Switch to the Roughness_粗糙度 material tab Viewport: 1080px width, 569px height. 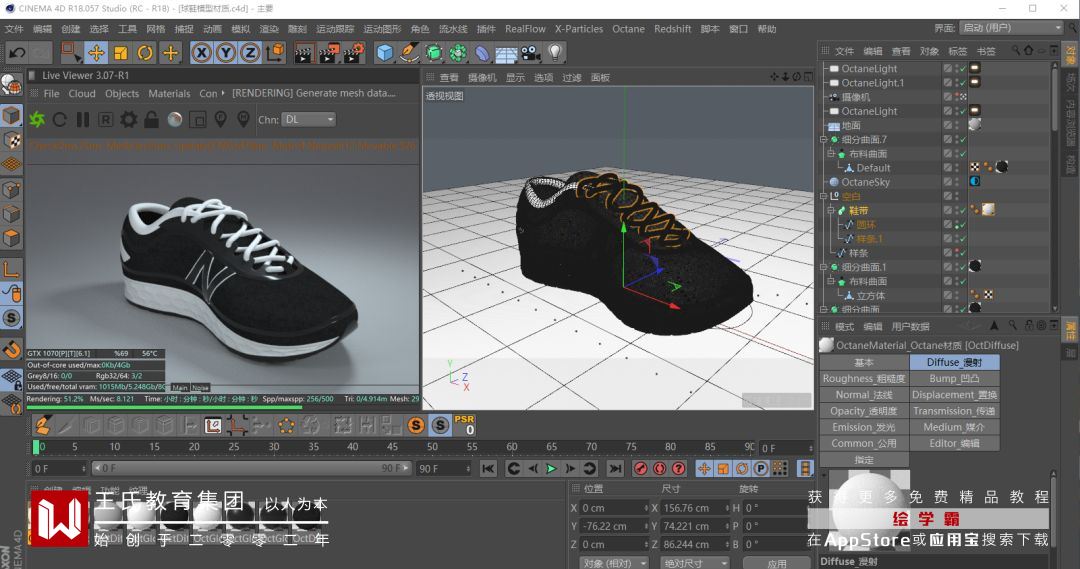tap(864, 379)
